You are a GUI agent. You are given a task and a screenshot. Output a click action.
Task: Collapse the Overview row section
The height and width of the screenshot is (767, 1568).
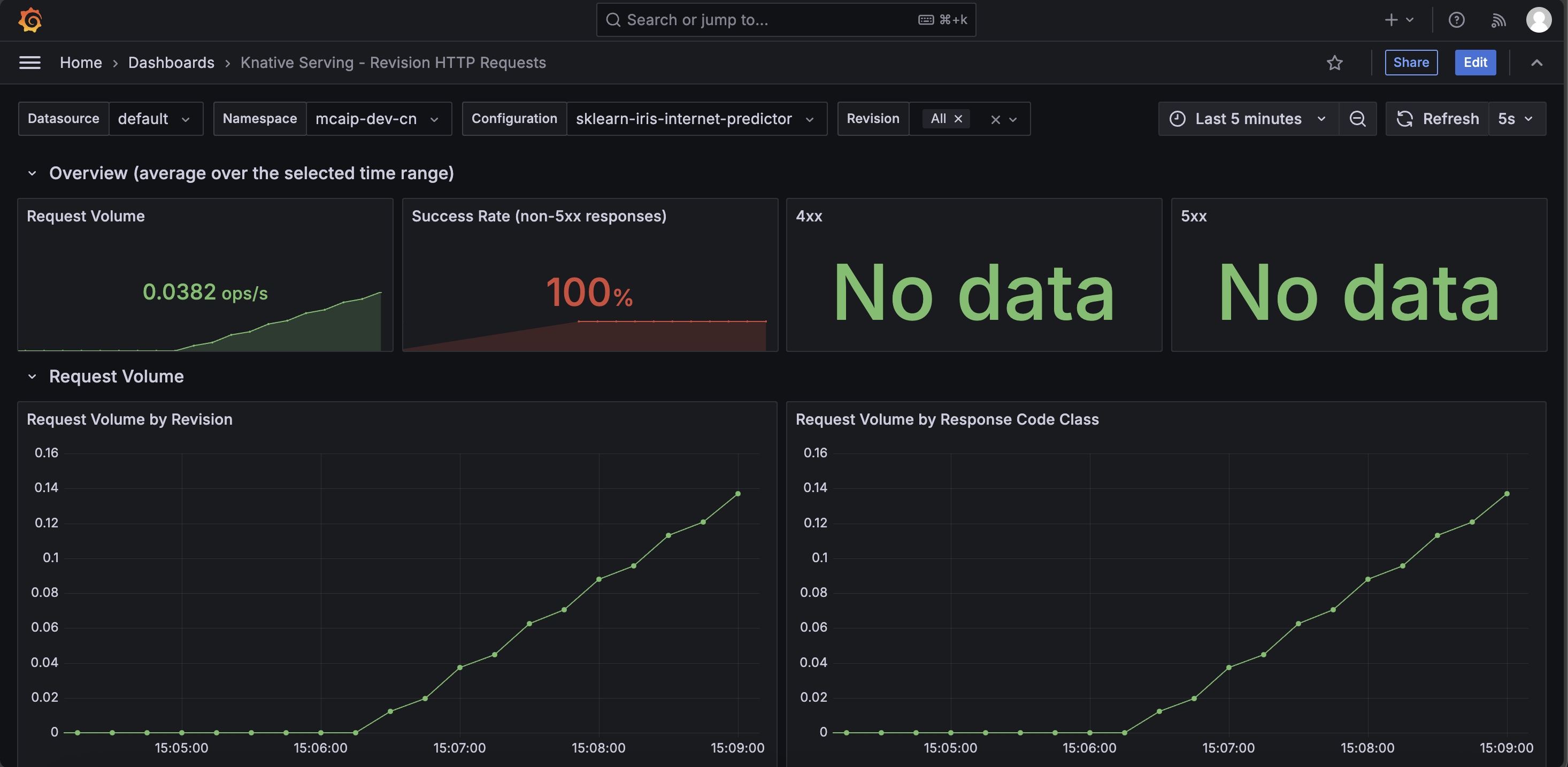32,173
